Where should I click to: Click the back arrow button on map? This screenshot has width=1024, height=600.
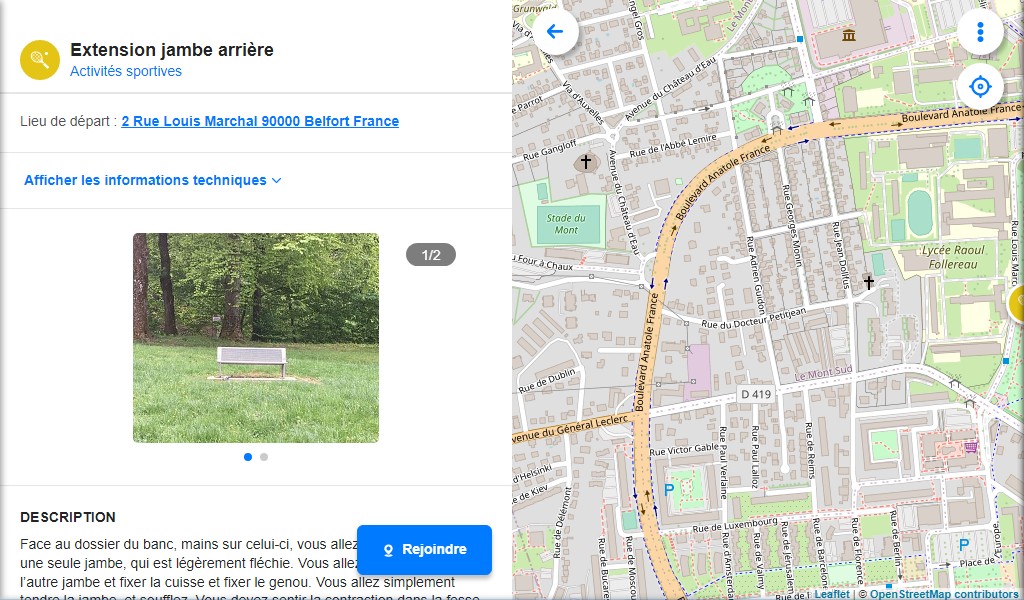(555, 31)
